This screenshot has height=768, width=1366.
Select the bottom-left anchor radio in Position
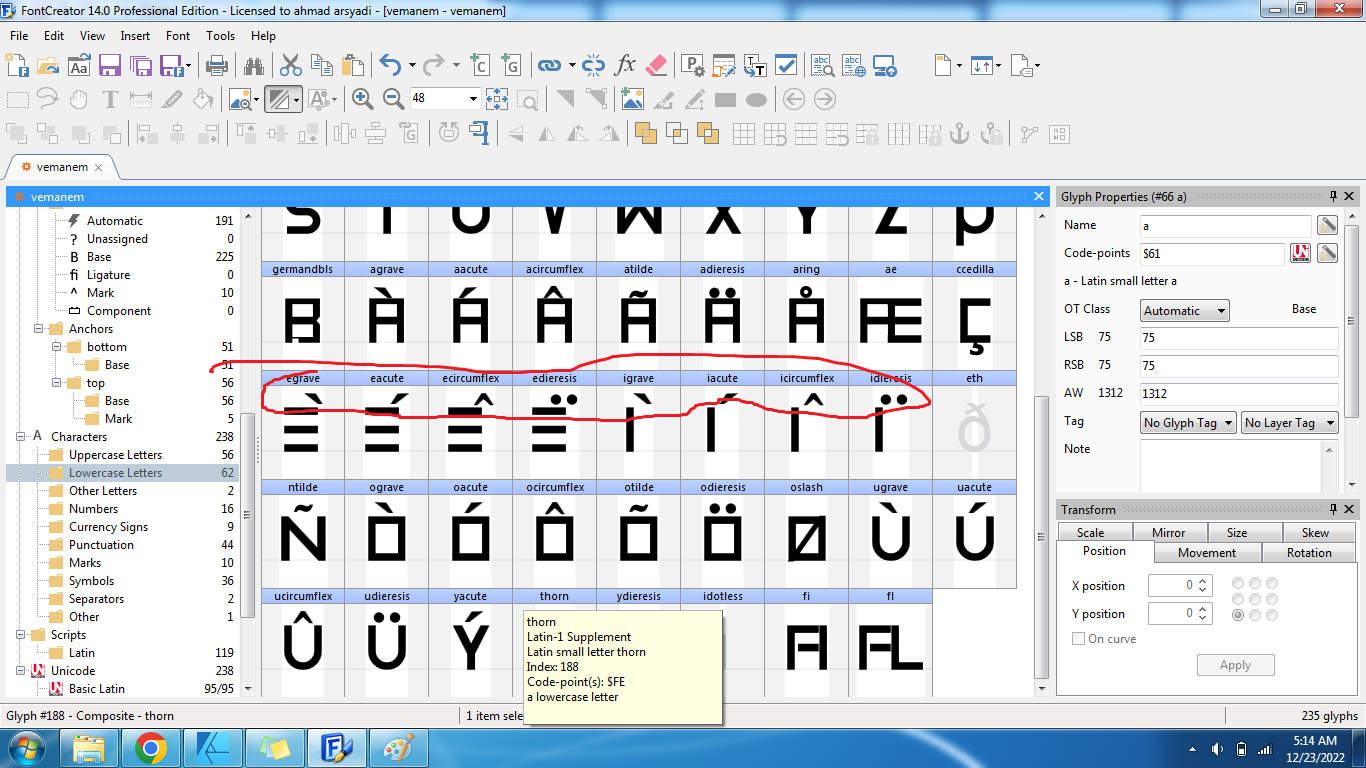pyautogui.click(x=1238, y=615)
